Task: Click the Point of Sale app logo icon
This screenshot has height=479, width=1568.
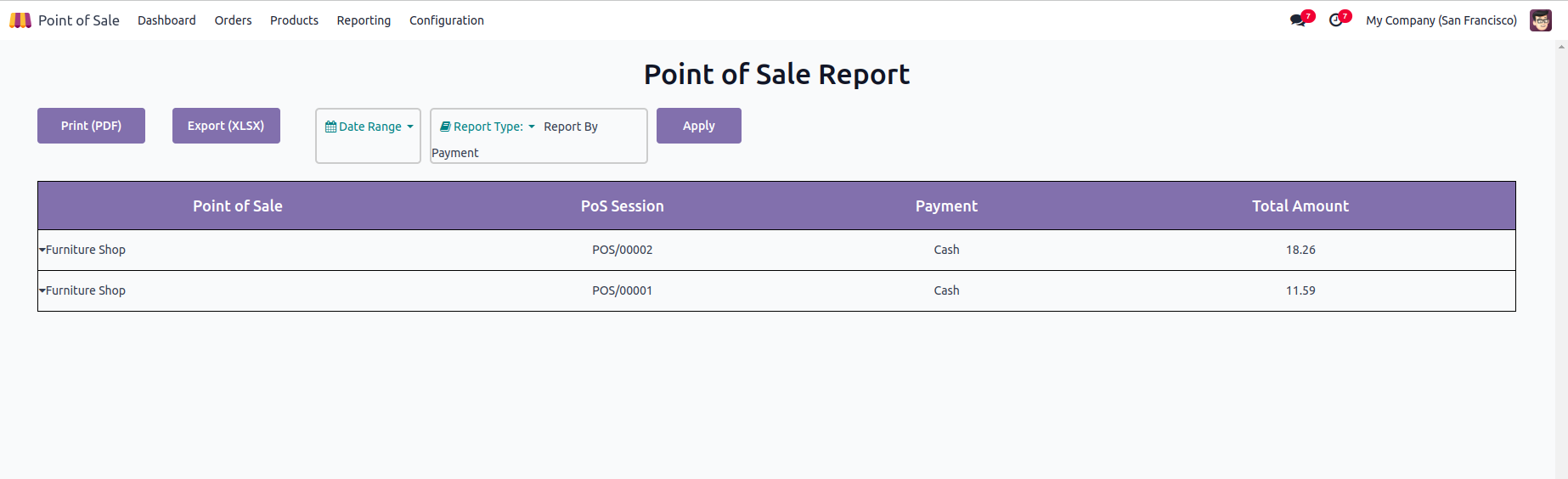Action: click(20, 20)
